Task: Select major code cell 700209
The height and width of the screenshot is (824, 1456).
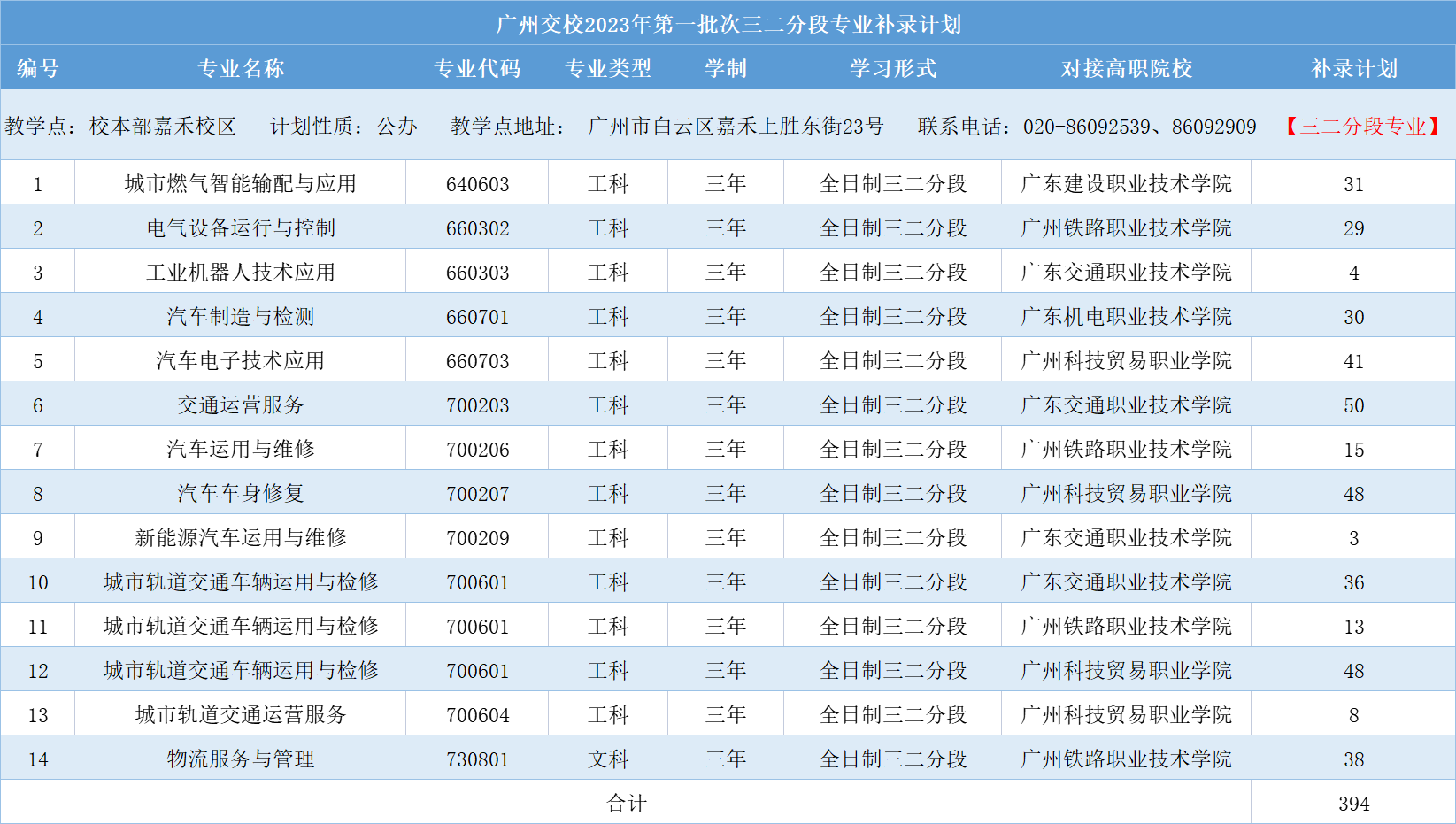Action: [478, 538]
